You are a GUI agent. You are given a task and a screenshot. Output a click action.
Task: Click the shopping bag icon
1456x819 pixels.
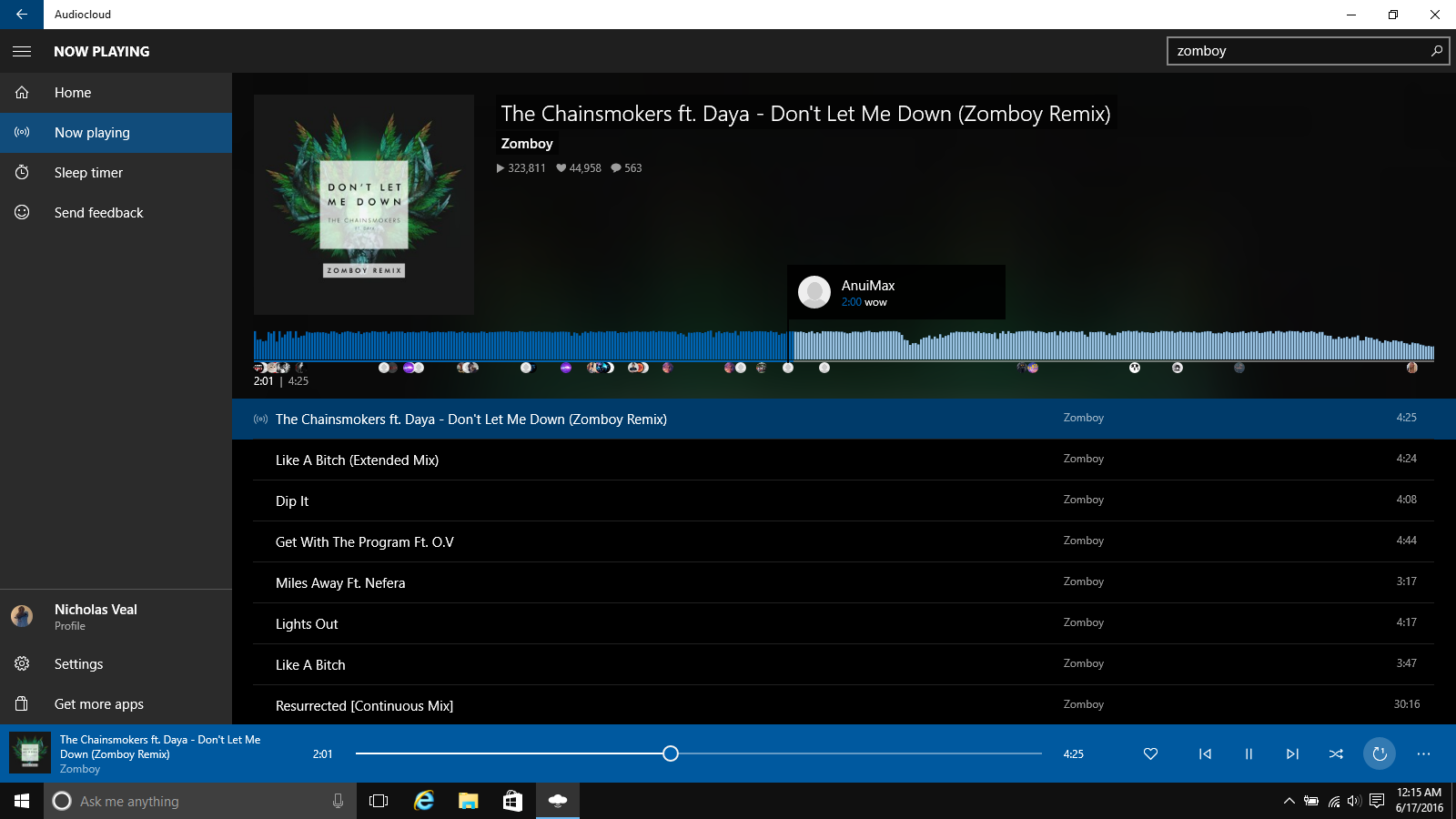22,704
